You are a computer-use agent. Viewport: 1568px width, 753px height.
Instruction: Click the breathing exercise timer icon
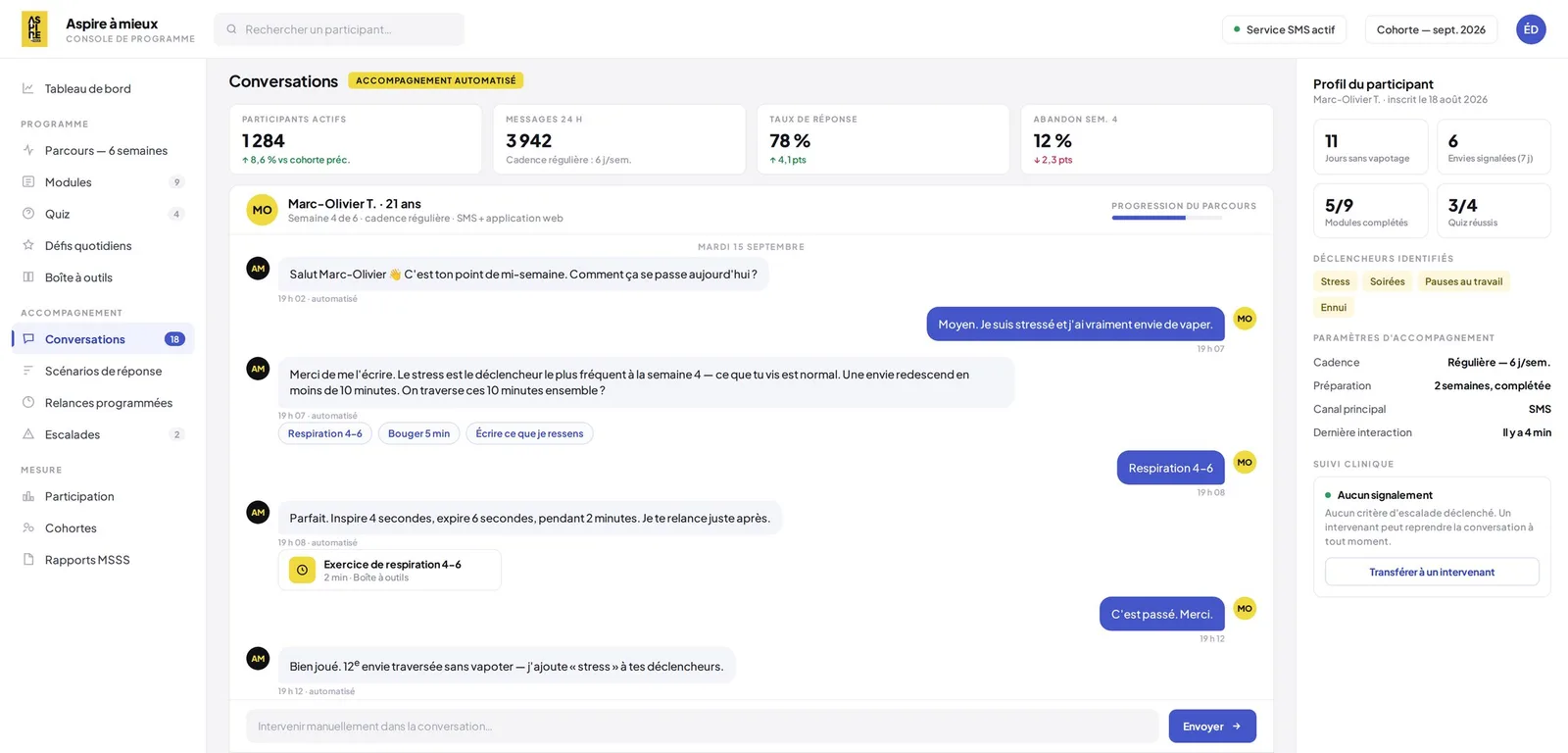[302, 570]
